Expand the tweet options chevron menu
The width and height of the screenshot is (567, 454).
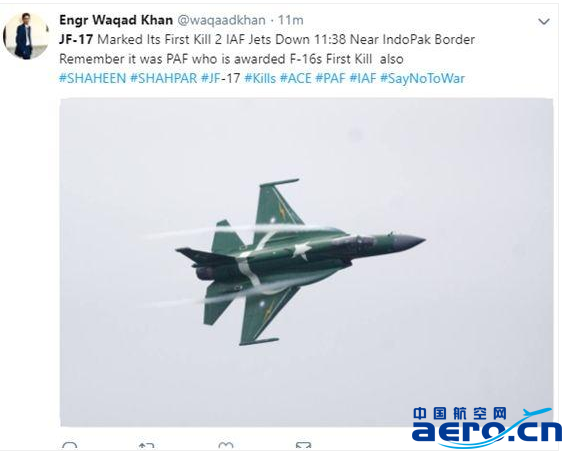tap(543, 22)
